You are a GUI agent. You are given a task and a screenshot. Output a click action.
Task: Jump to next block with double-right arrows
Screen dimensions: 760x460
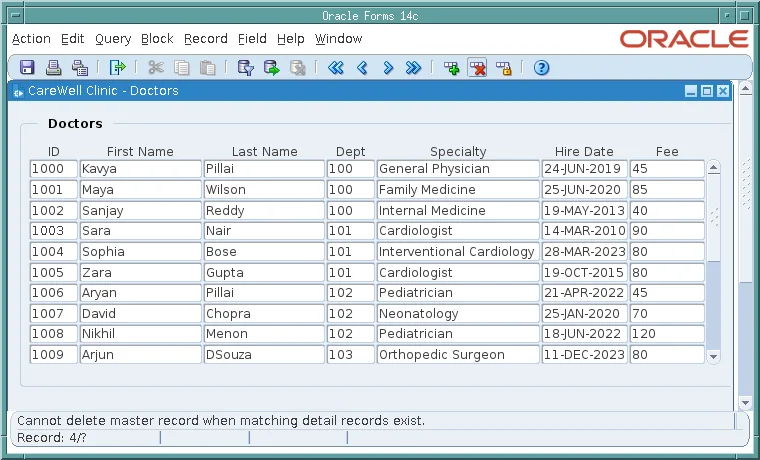[x=413, y=67]
